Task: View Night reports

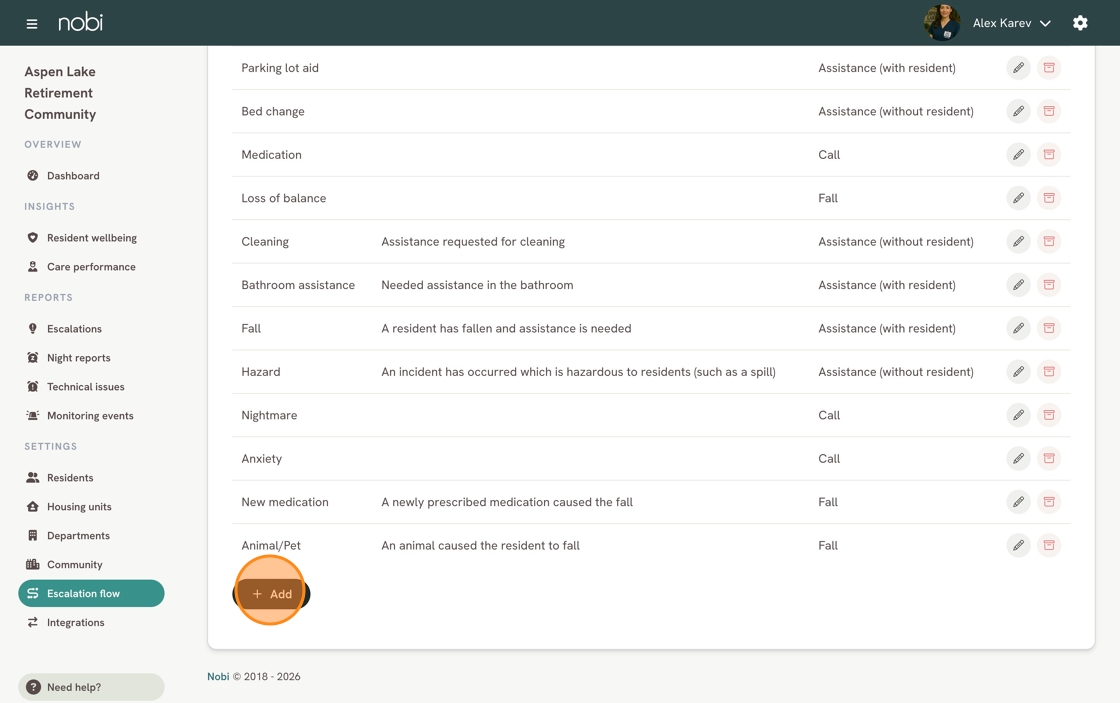Action: [x=91, y=358]
